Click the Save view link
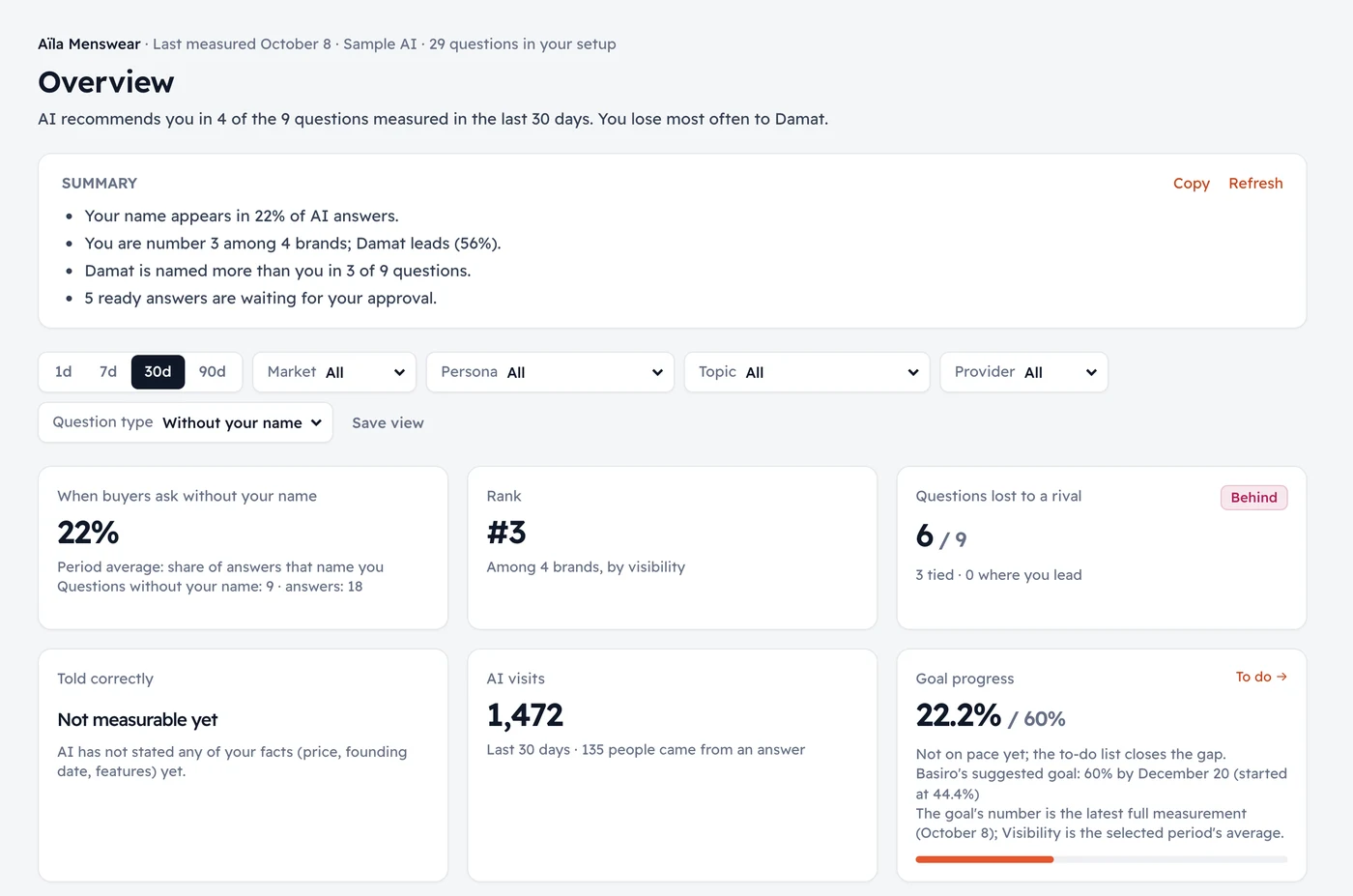This screenshot has width=1353, height=896. point(388,423)
